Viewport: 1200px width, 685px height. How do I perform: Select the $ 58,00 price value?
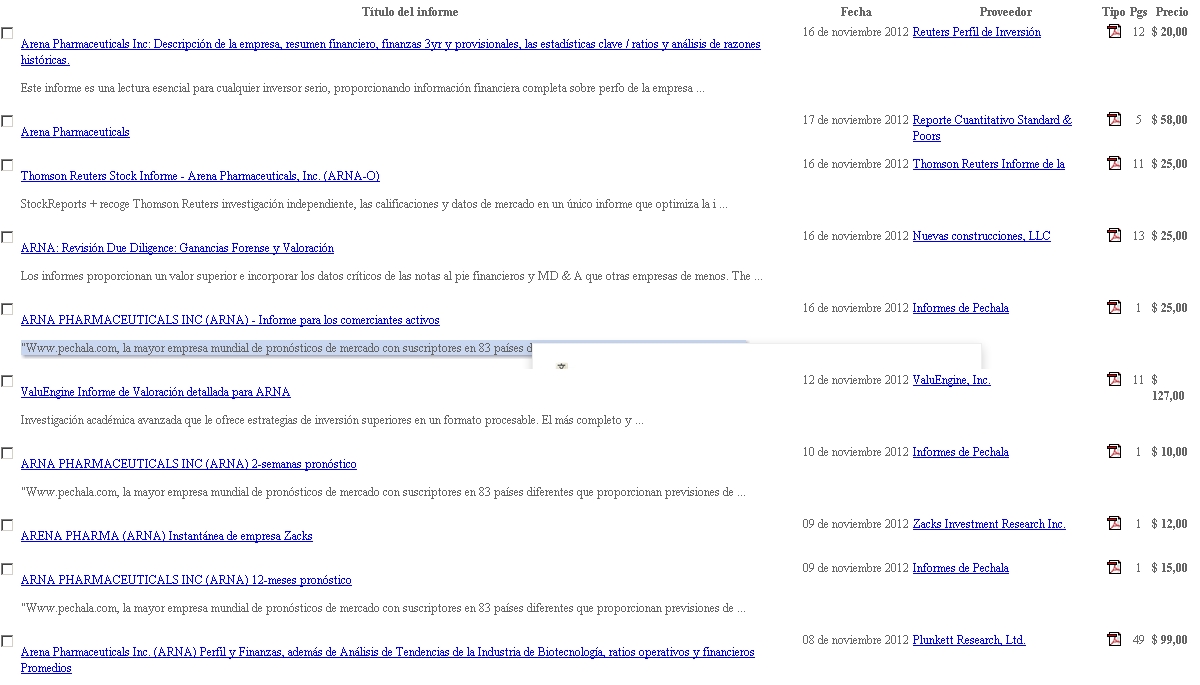click(x=1169, y=120)
